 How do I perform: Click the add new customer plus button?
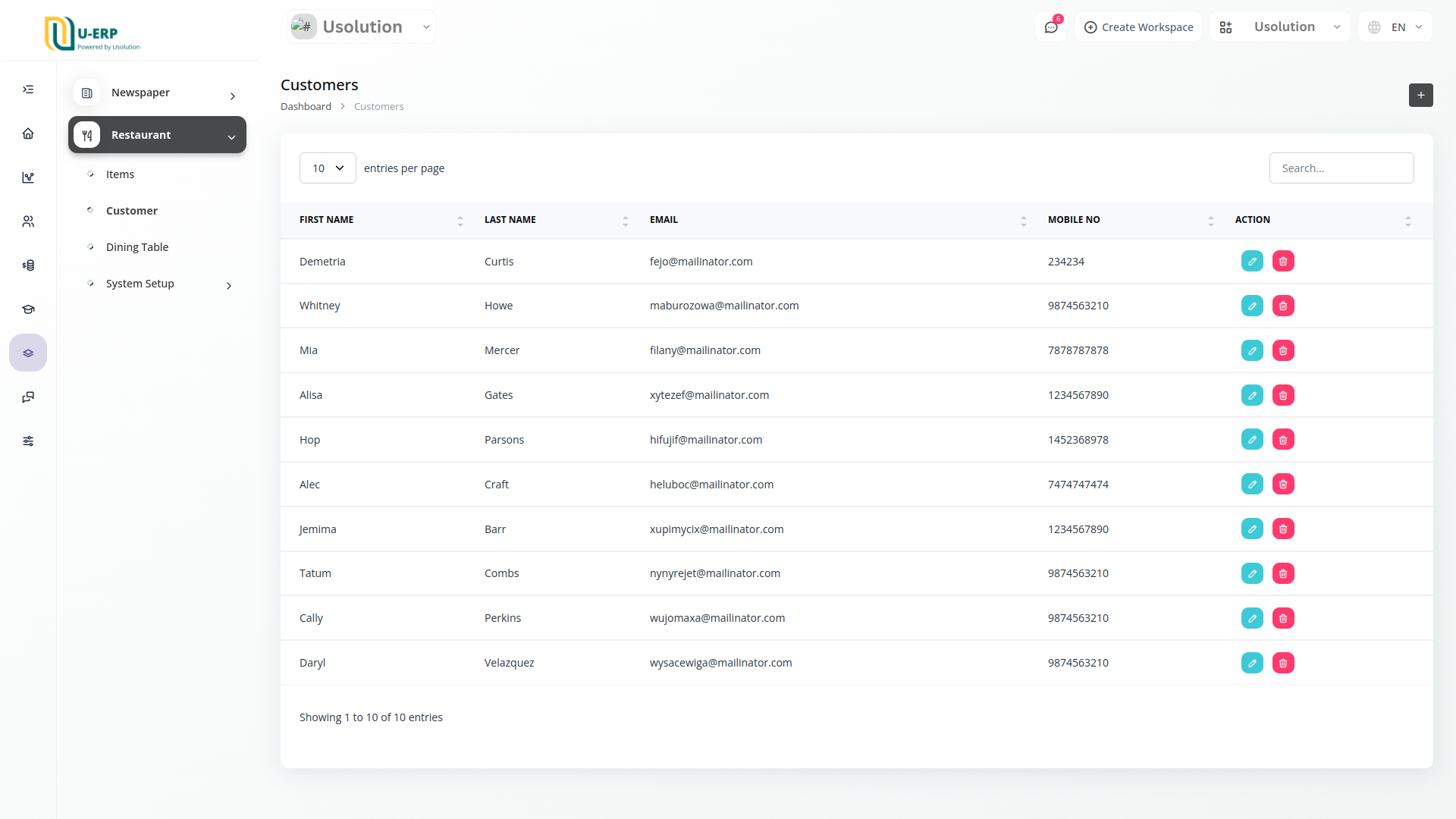pyautogui.click(x=1420, y=96)
